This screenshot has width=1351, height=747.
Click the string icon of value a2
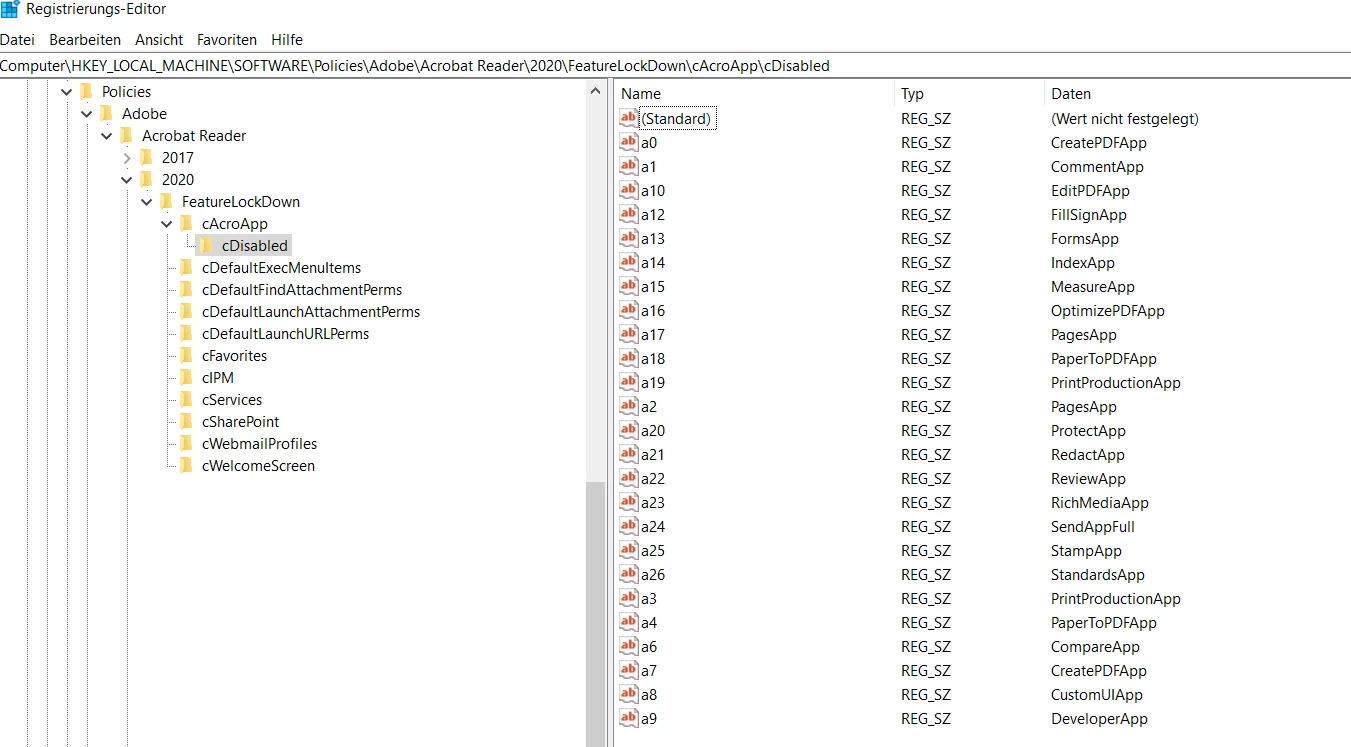click(x=628, y=406)
